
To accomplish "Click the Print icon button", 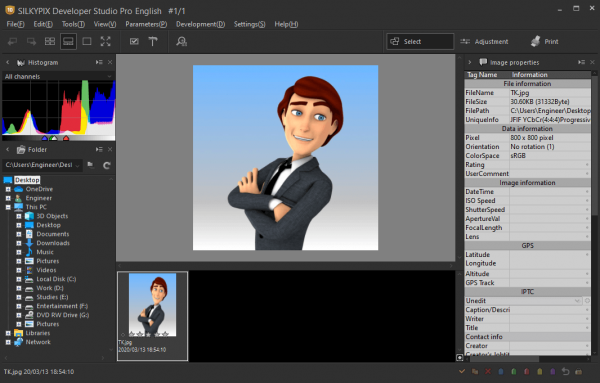I will tap(545, 41).
